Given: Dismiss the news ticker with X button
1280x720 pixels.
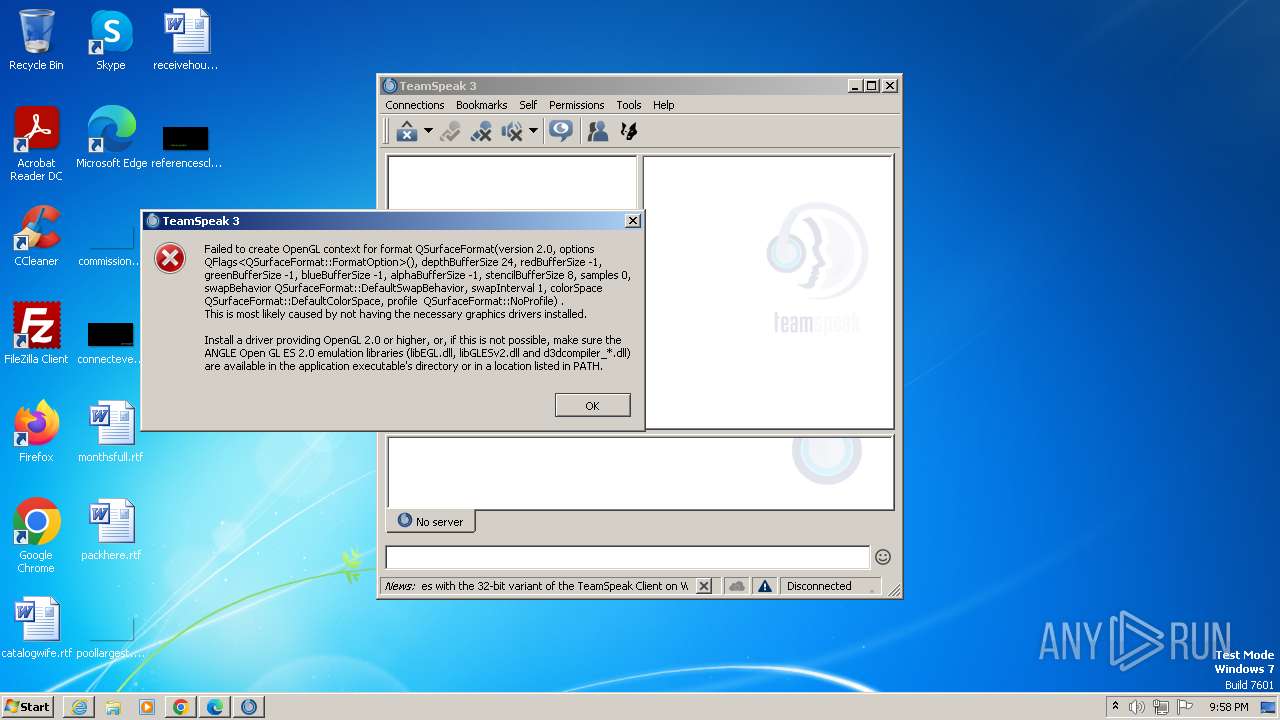Looking at the screenshot, I should pos(704,586).
